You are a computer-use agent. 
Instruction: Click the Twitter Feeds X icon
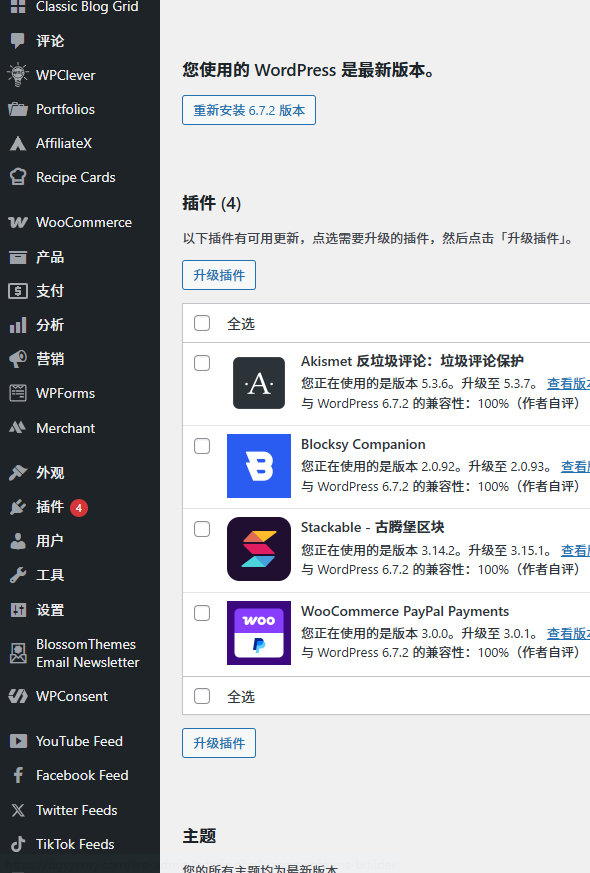[18, 810]
